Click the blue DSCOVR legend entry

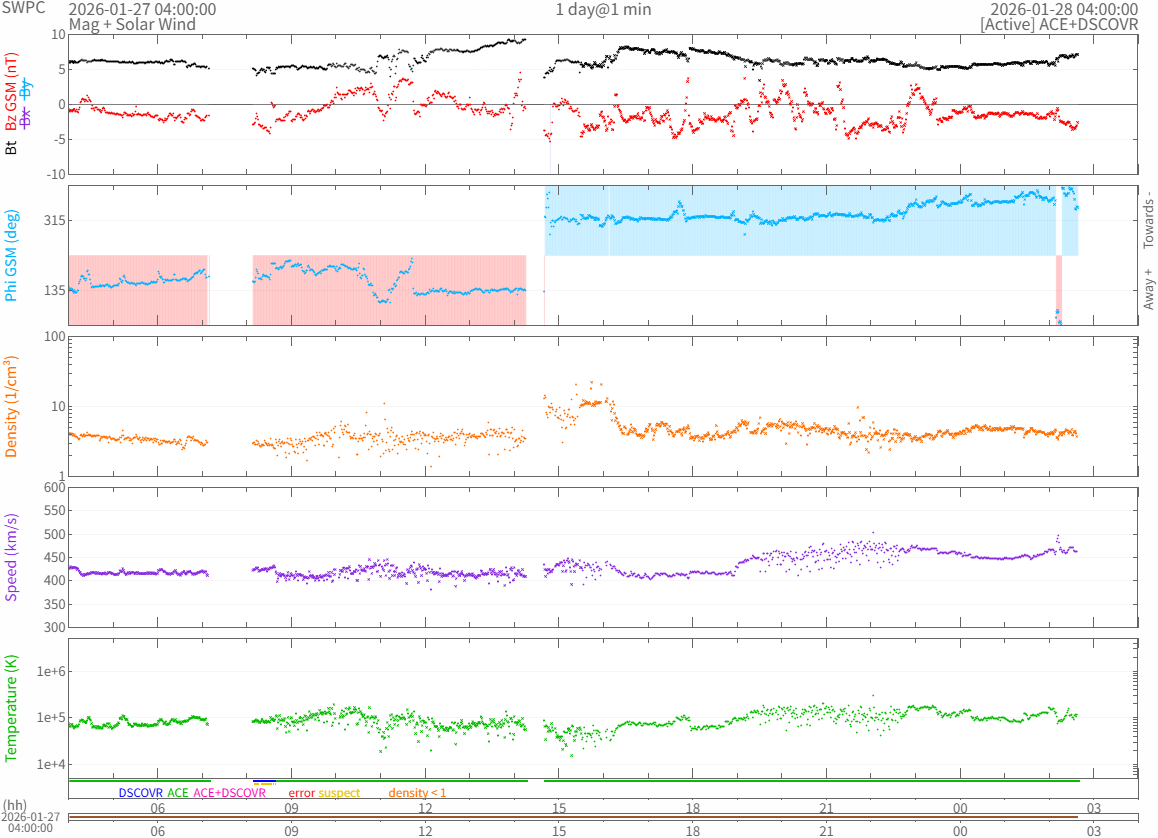(x=141, y=793)
